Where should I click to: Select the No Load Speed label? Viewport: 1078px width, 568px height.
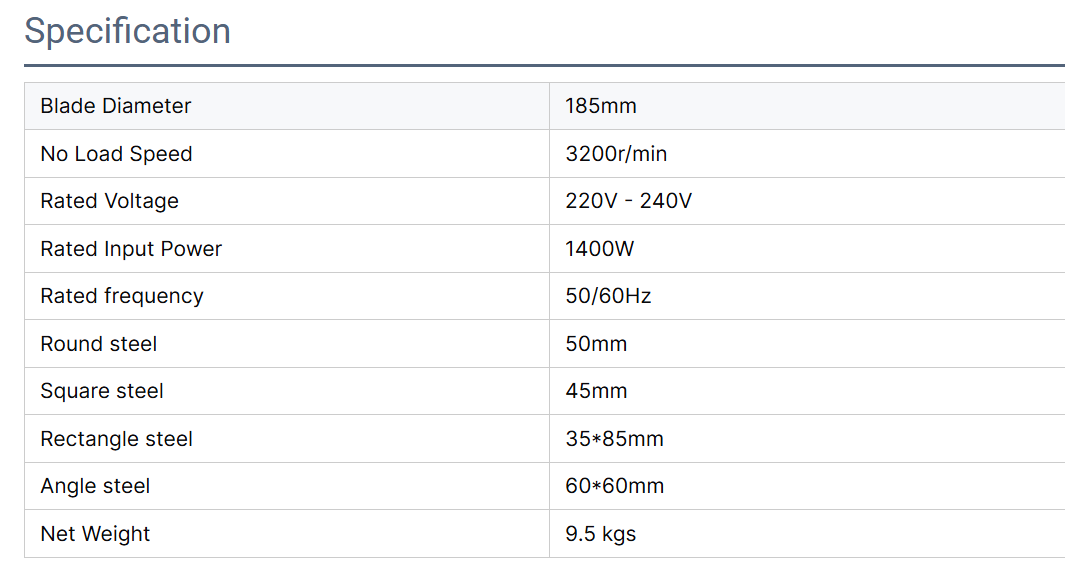116,153
